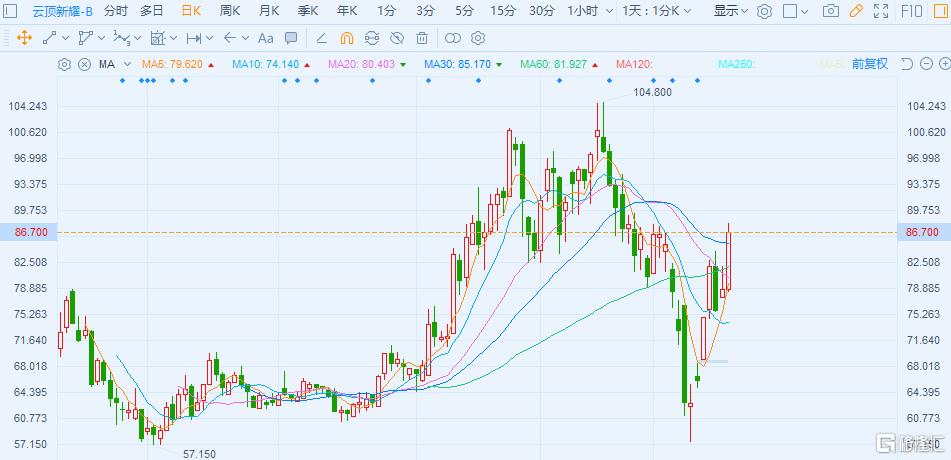951x460 pixels.
Task: Click the camera screenshot icon
Action: click(x=830, y=12)
